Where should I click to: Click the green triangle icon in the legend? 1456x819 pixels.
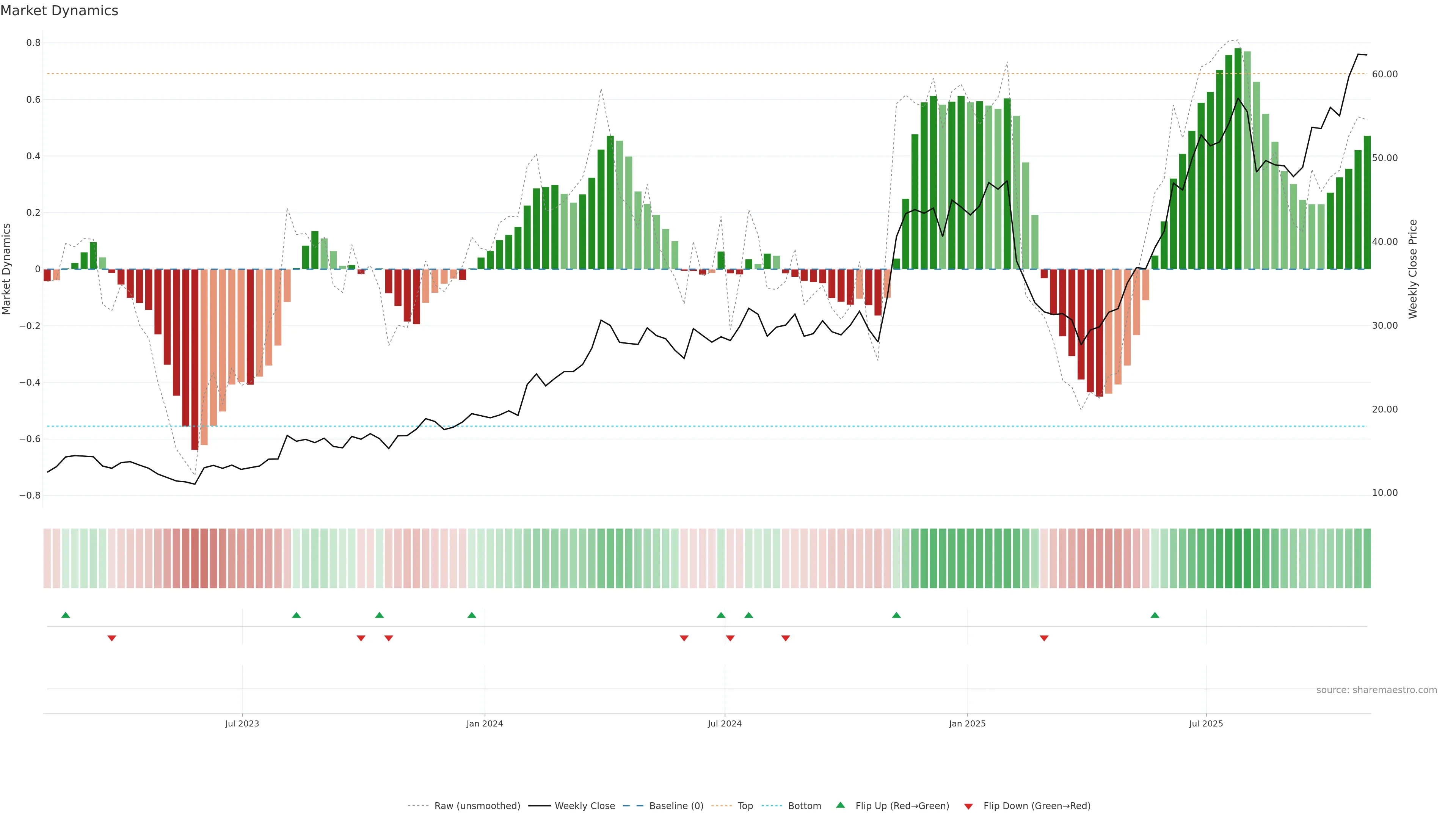841,805
